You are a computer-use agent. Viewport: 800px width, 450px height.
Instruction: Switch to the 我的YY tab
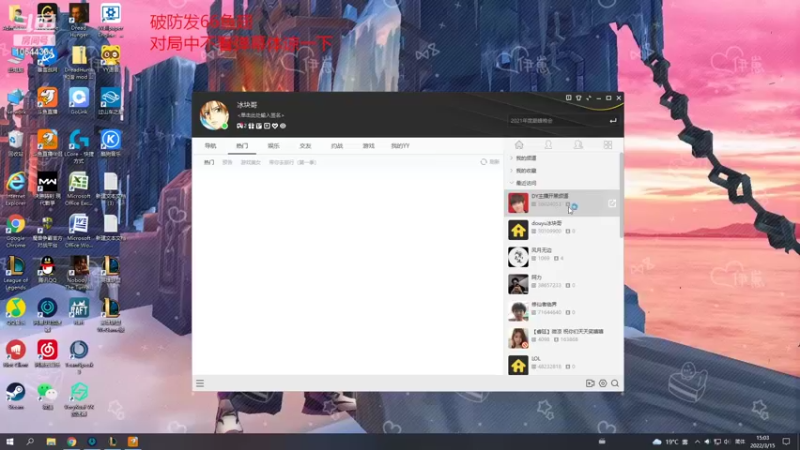point(400,146)
